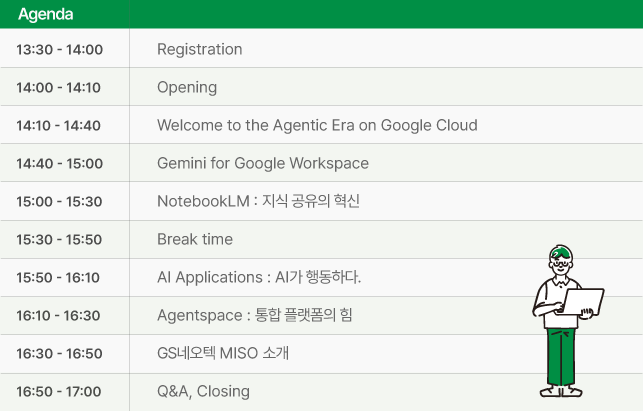The width and height of the screenshot is (643, 411).
Task: Select the Registration agenda row
Action: [322, 49]
